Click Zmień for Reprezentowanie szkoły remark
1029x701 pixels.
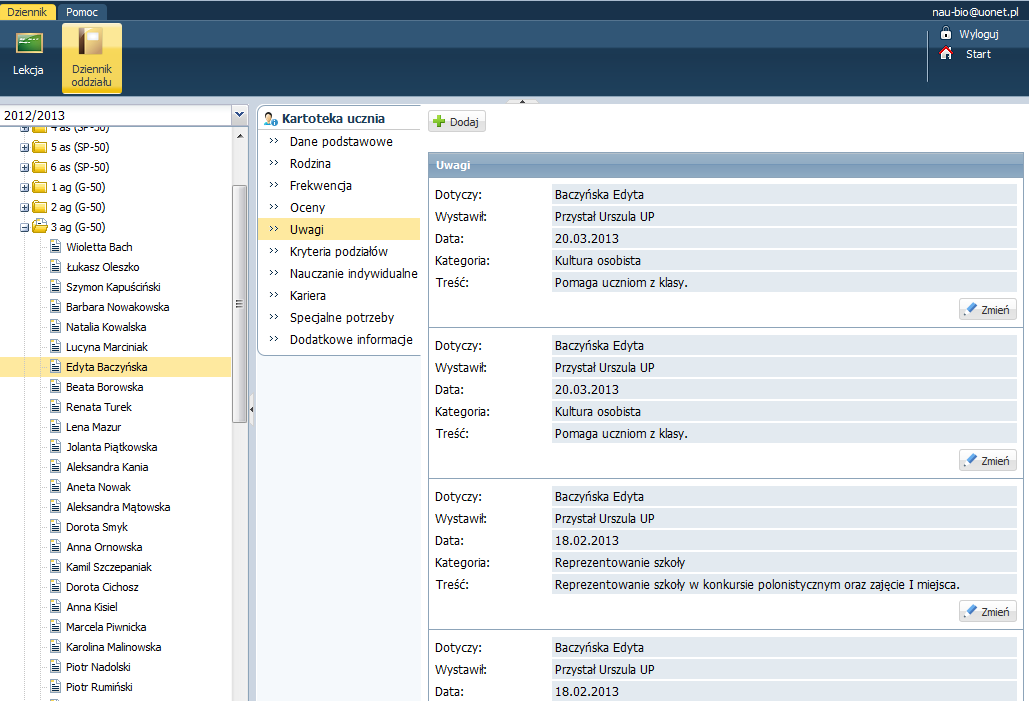coord(988,611)
